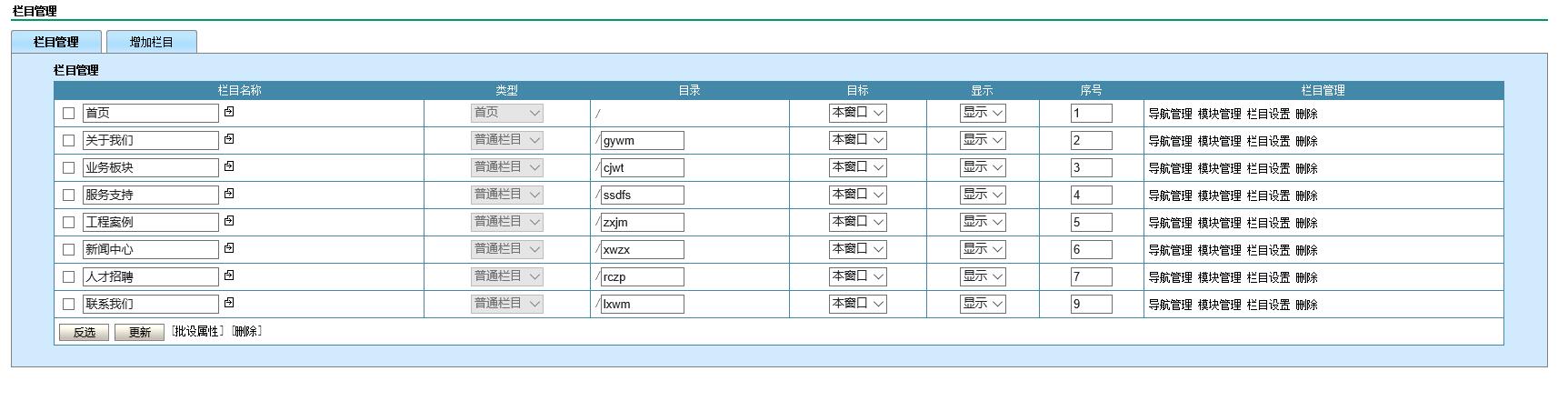Click the ssdfs directory field

coord(643,195)
